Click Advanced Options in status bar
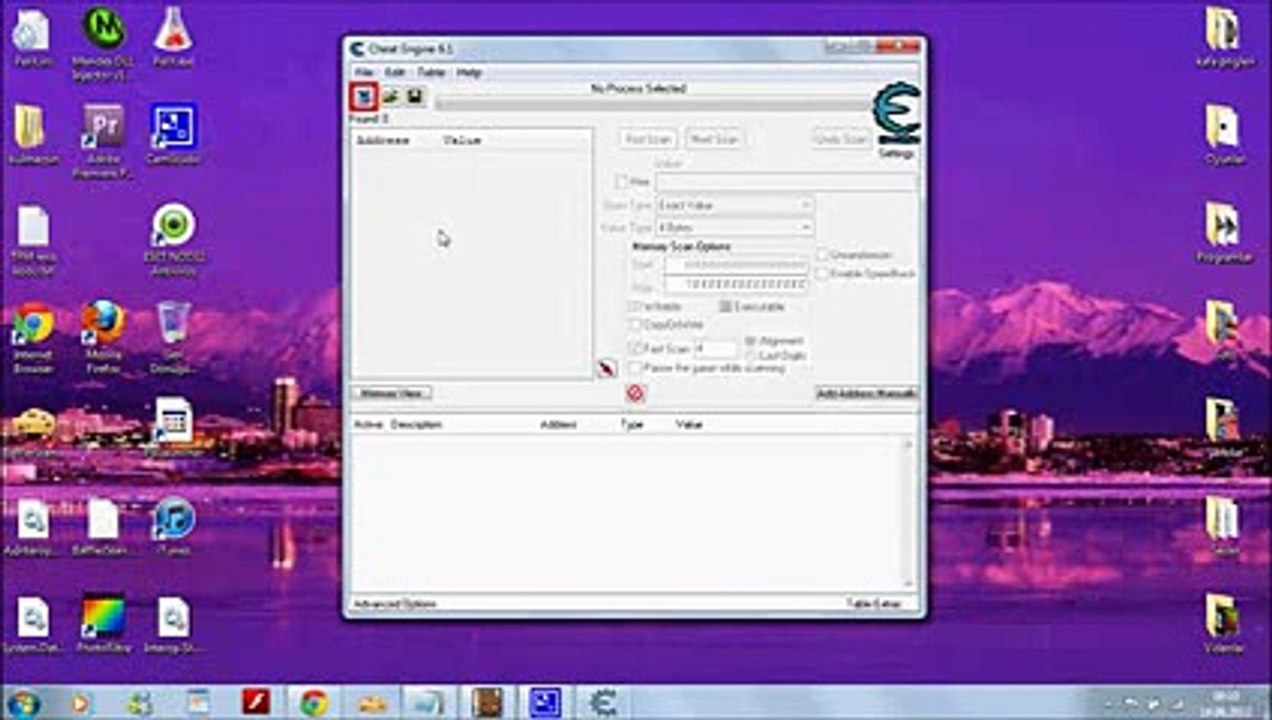 pyautogui.click(x=395, y=604)
